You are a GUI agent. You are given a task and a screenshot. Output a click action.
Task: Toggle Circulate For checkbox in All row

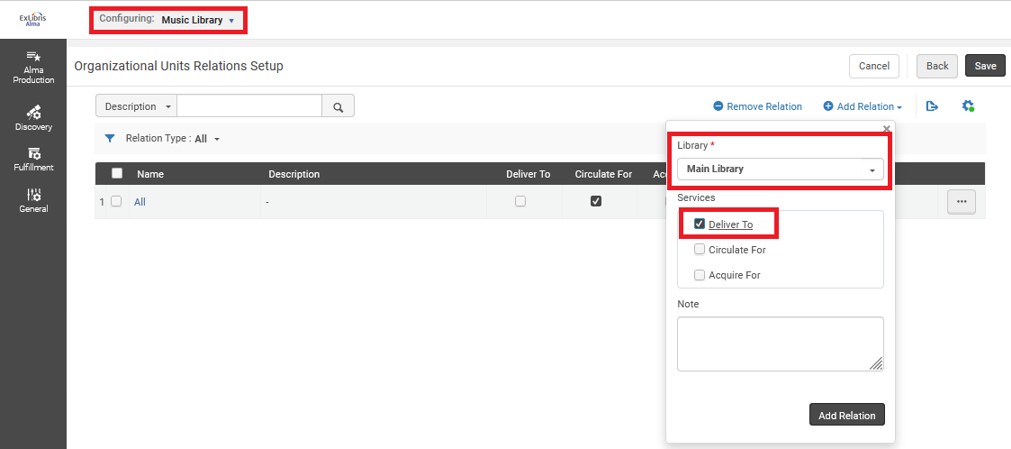[x=596, y=201]
